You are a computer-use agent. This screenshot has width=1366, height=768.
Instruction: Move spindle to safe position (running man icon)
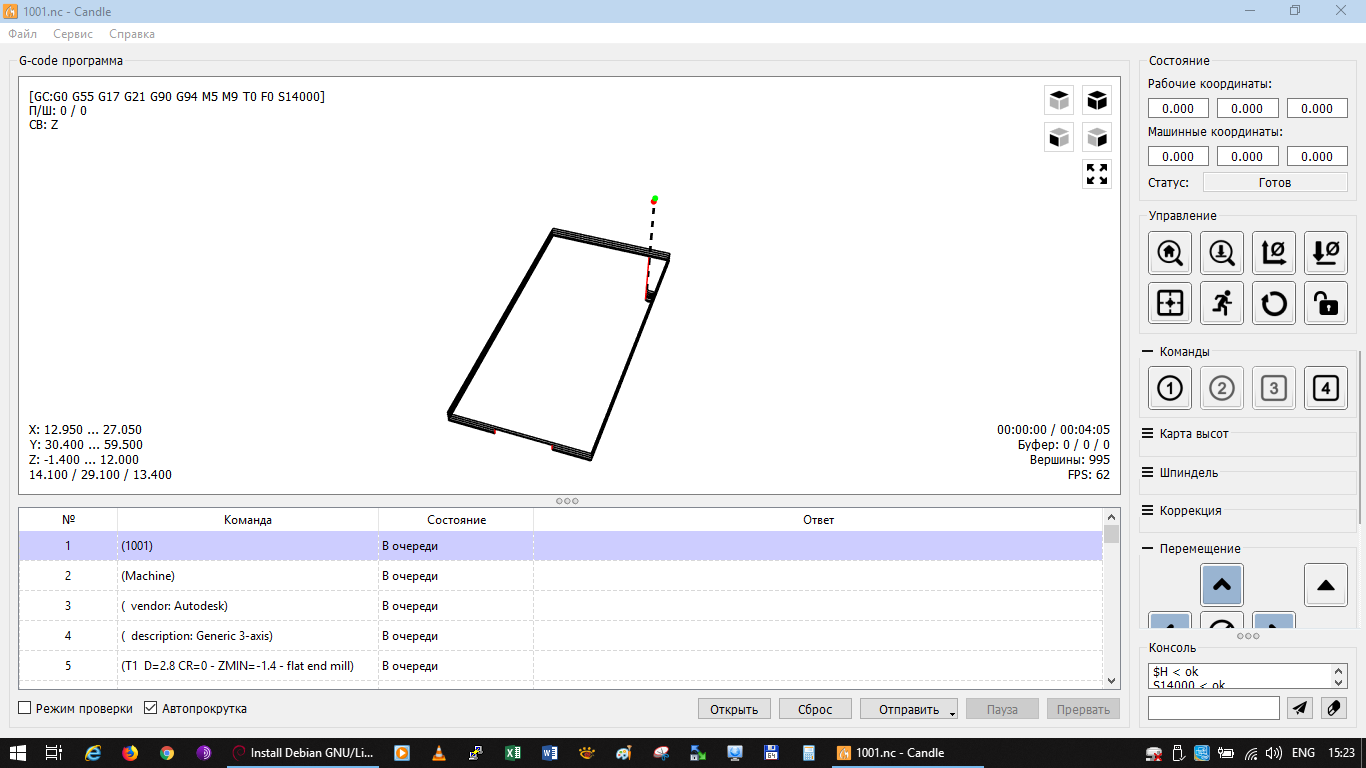[1221, 303]
